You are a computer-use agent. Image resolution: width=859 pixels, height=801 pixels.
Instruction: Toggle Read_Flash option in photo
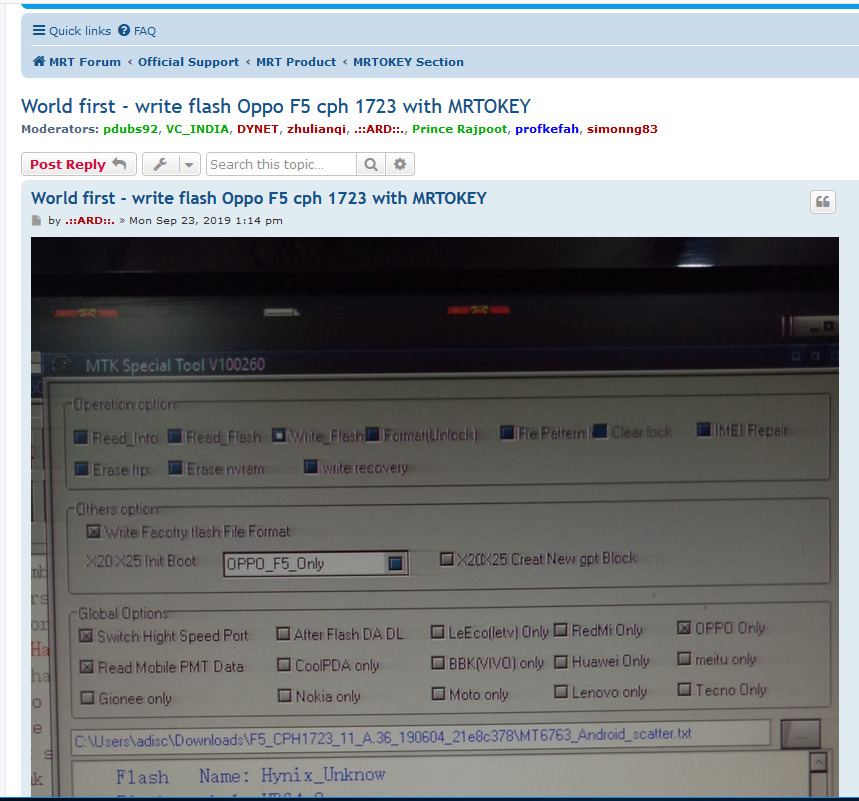pyautogui.click(x=175, y=437)
